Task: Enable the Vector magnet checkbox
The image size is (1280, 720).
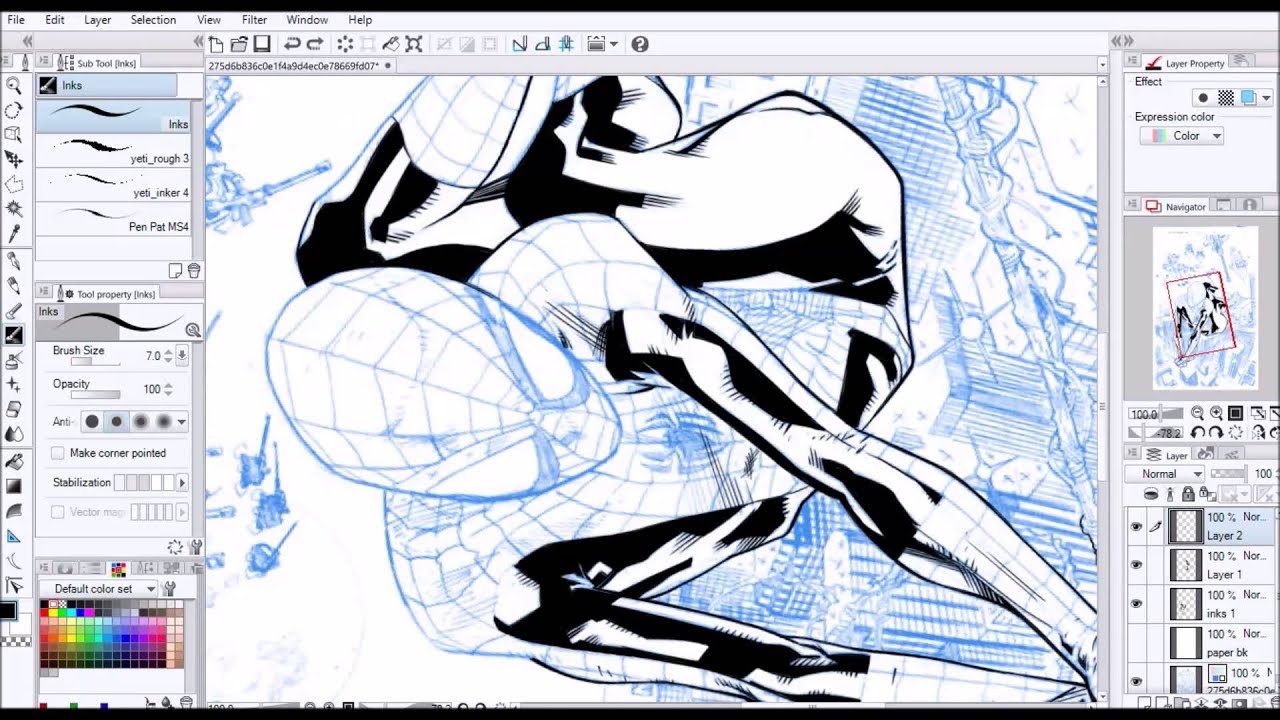Action: coord(58,512)
